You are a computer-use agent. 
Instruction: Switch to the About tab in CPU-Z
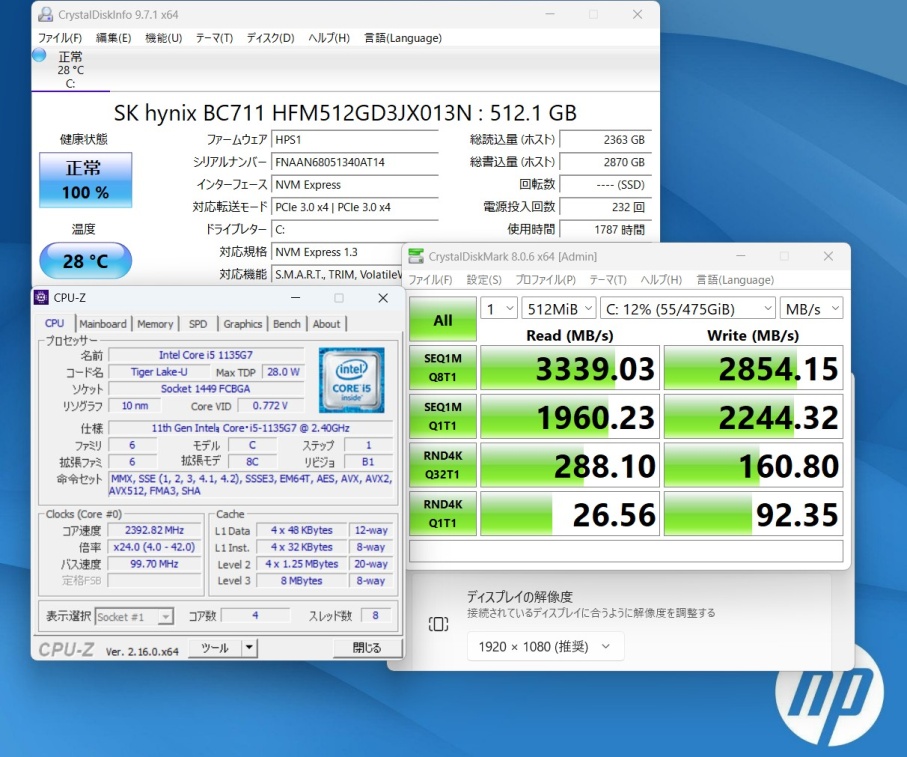[326, 324]
